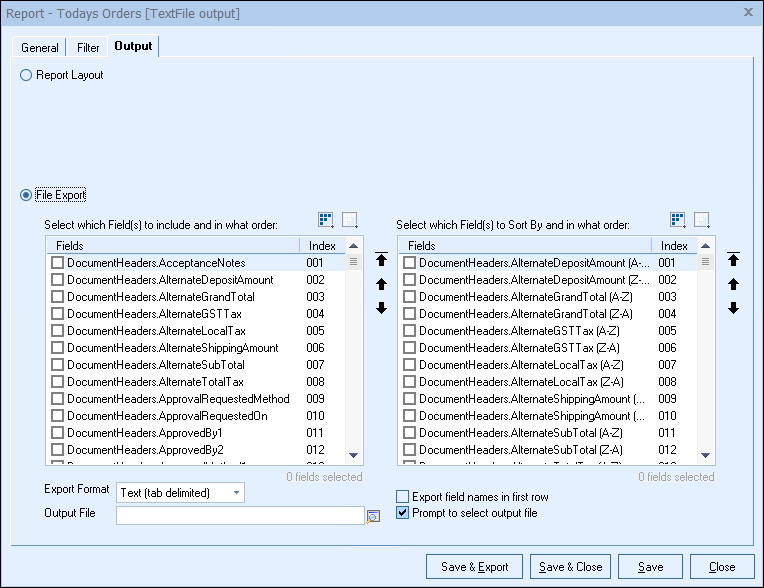The width and height of the screenshot is (764, 588).
Task: Move Sort By field up one position
Action: (733, 284)
